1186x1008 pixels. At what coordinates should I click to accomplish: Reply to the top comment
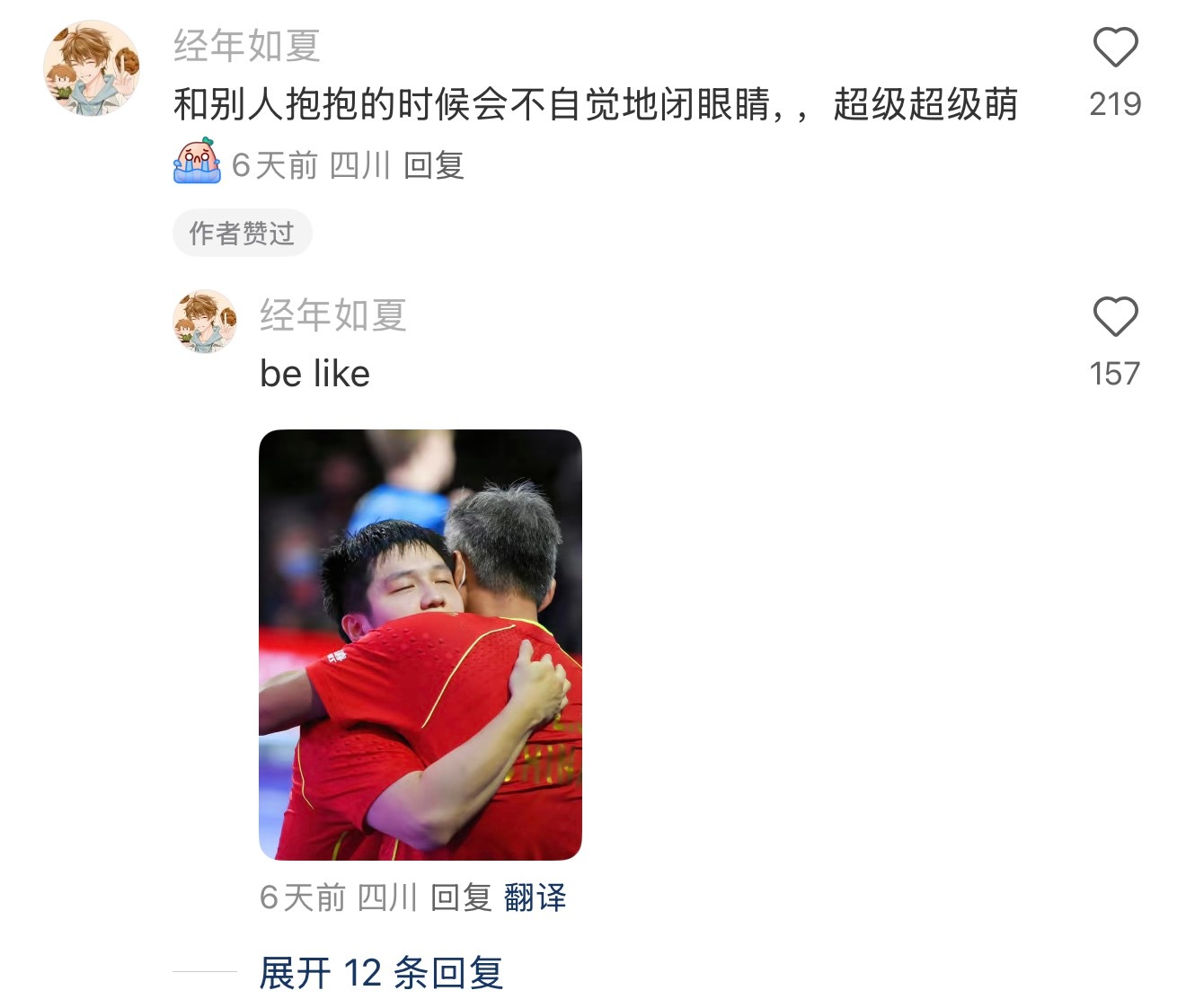(x=434, y=165)
